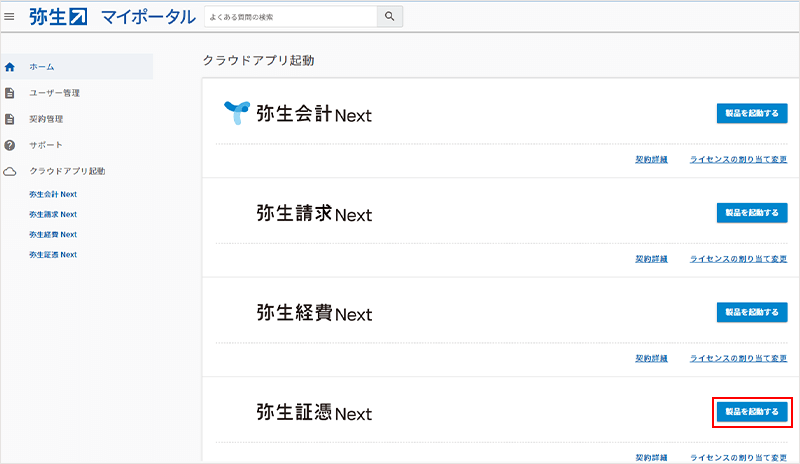Open クラウドアプリ起動 in sidebar
The image size is (800, 464).
coord(67,171)
